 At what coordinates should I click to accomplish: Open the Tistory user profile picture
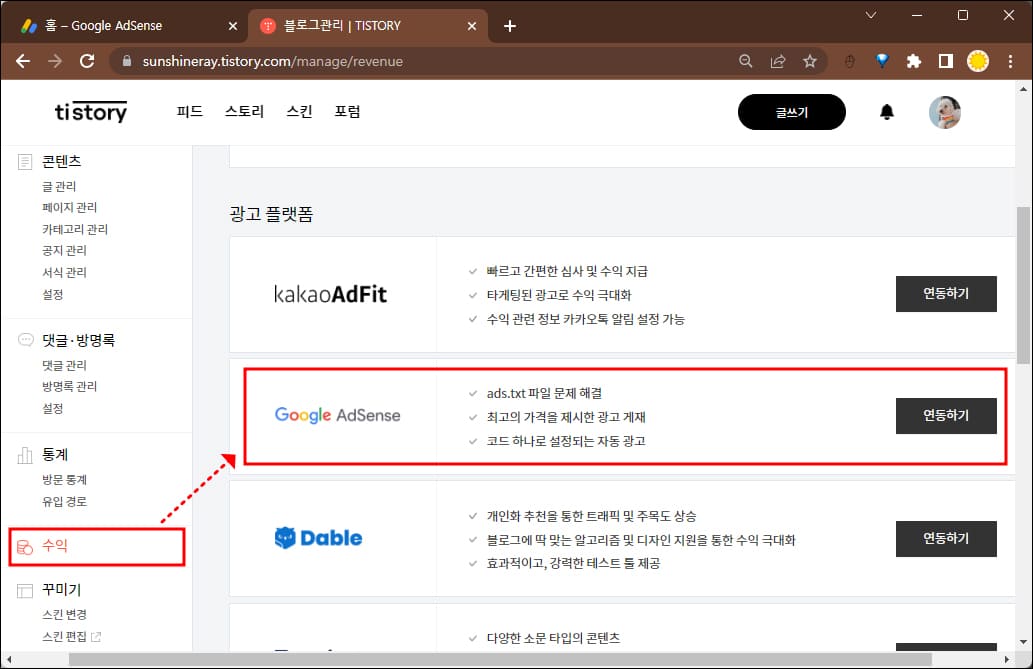(945, 112)
